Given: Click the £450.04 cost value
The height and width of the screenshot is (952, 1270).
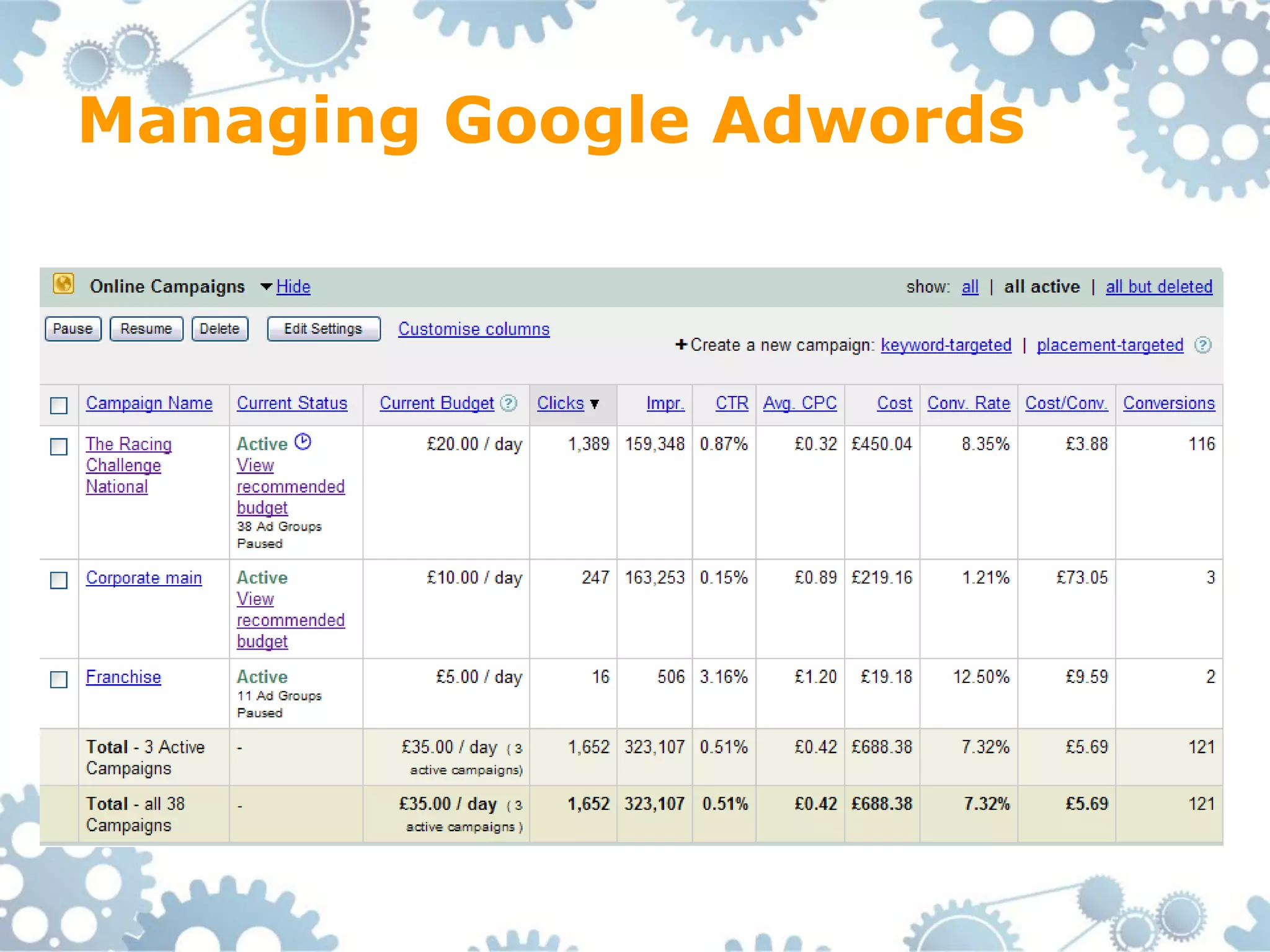Looking at the screenshot, I should pos(882,444).
